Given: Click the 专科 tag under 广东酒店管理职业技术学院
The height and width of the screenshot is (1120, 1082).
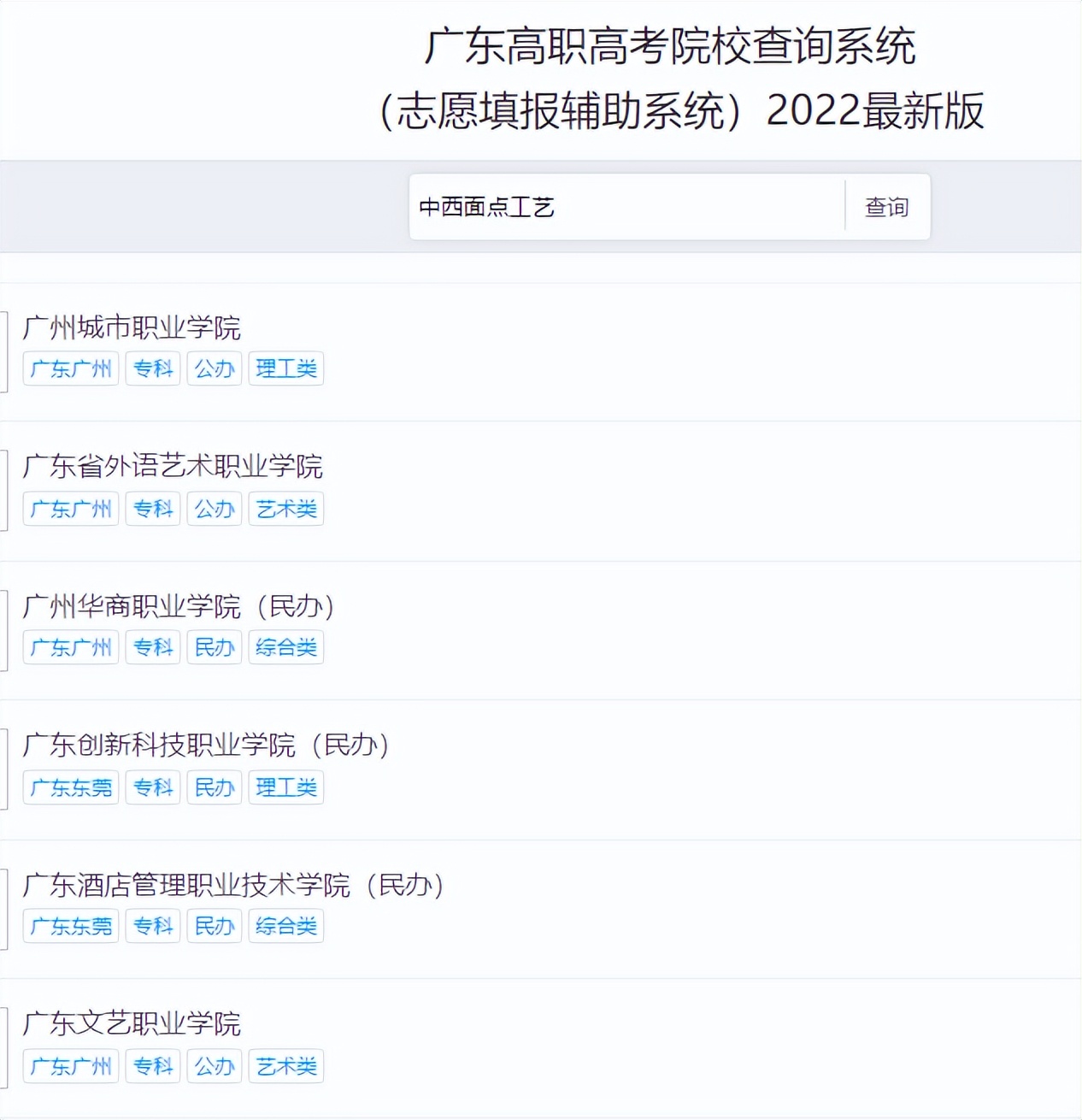Looking at the screenshot, I should (x=152, y=926).
